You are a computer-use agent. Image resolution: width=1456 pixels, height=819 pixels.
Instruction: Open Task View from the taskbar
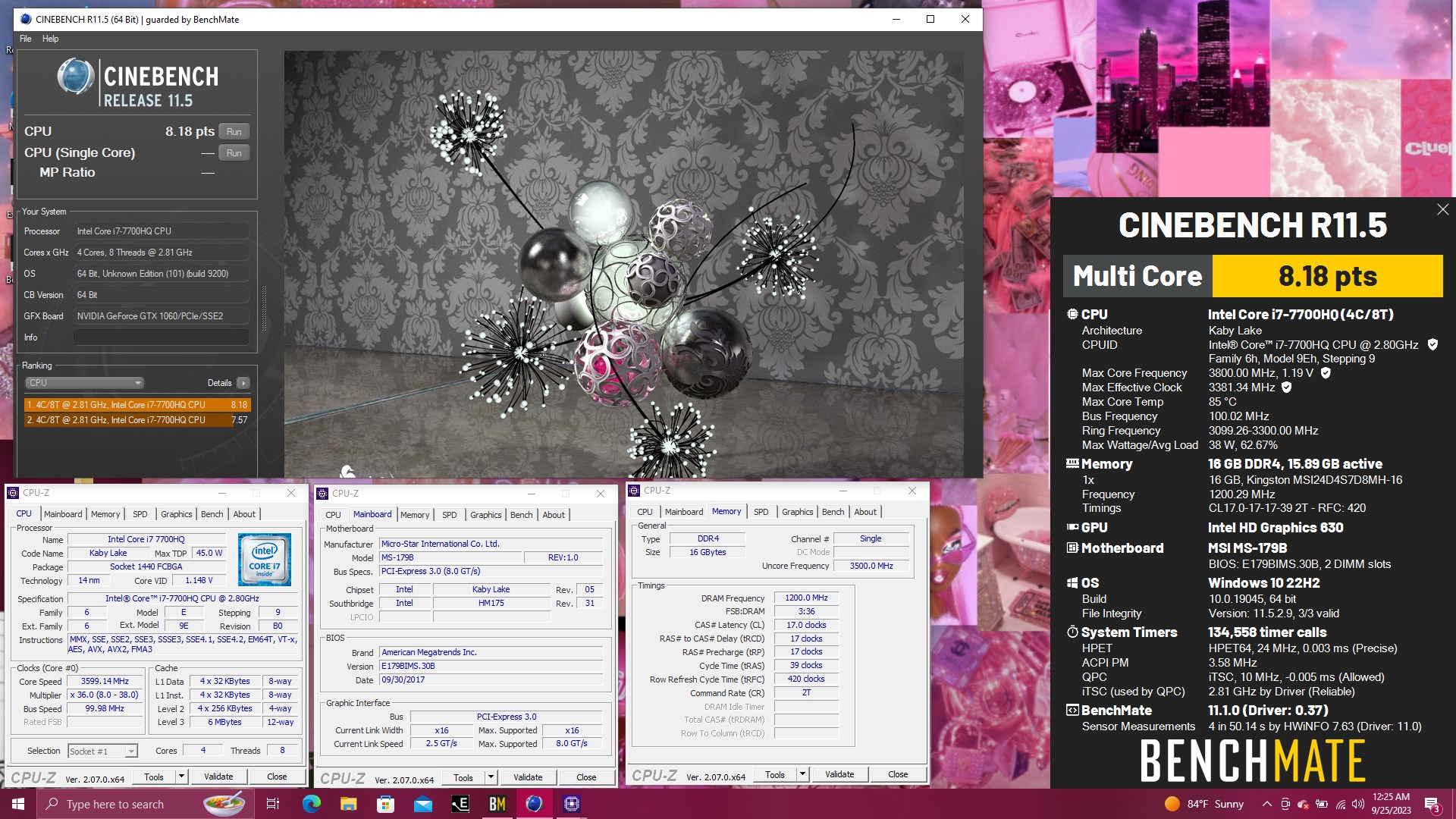click(x=273, y=804)
